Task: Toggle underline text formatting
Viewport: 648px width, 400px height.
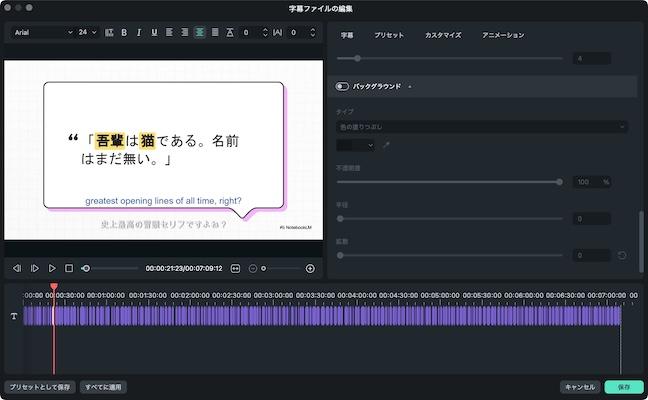Action: pyautogui.click(x=154, y=32)
